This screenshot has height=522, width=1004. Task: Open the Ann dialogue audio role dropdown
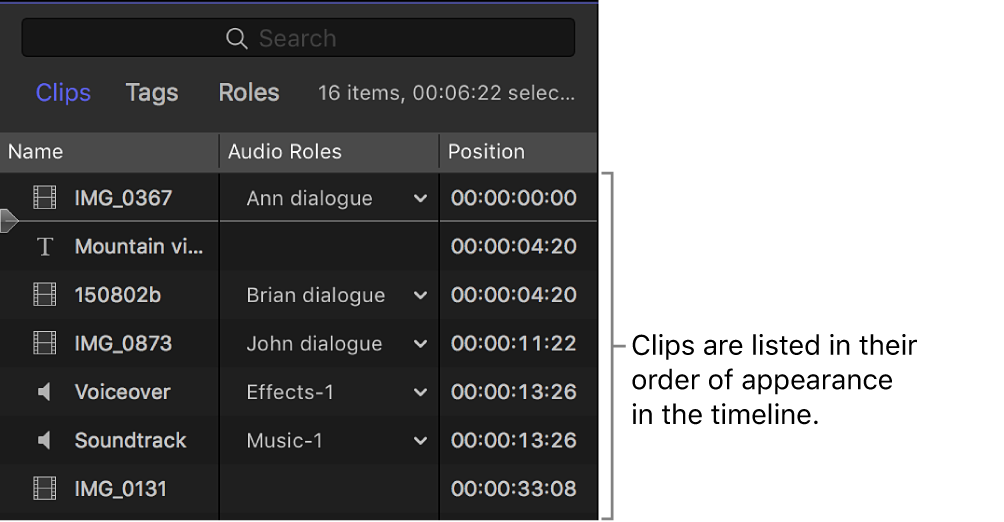[420, 199]
